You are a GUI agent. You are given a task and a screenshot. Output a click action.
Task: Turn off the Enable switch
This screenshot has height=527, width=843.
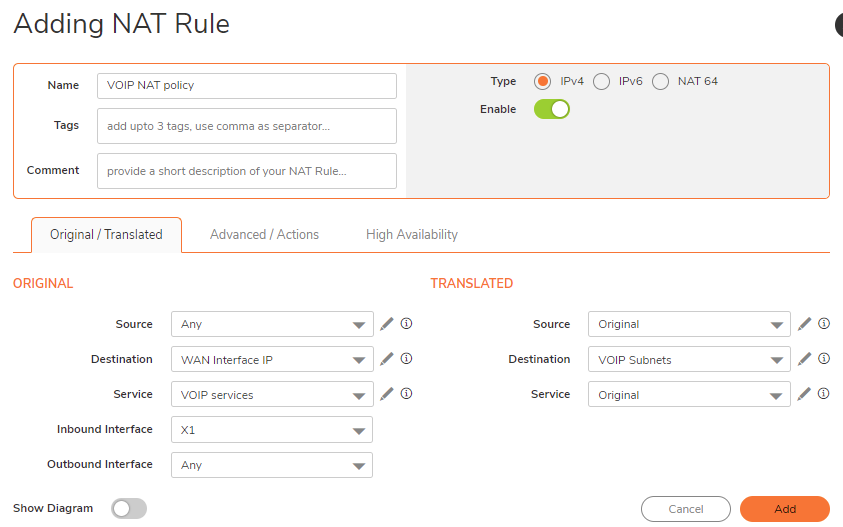[552, 109]
